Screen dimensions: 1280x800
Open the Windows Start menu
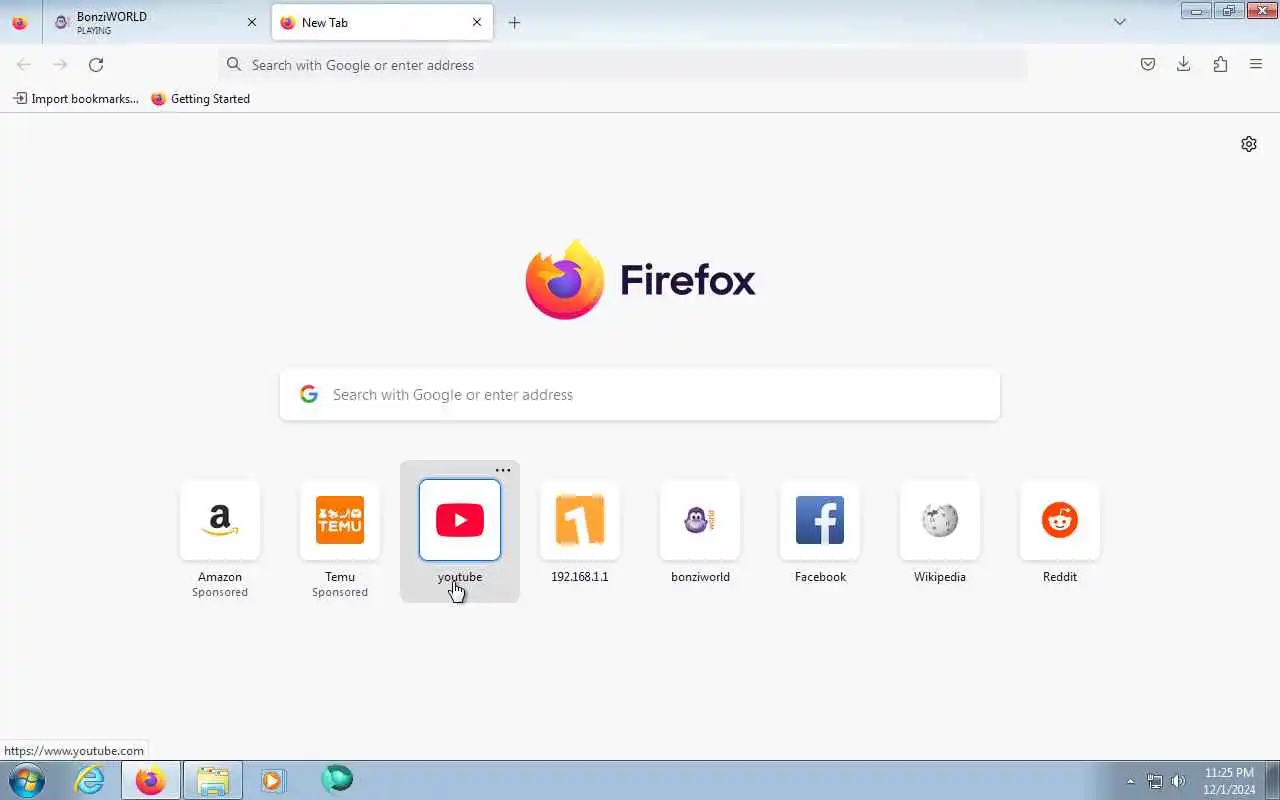click(x=27, y=780)
